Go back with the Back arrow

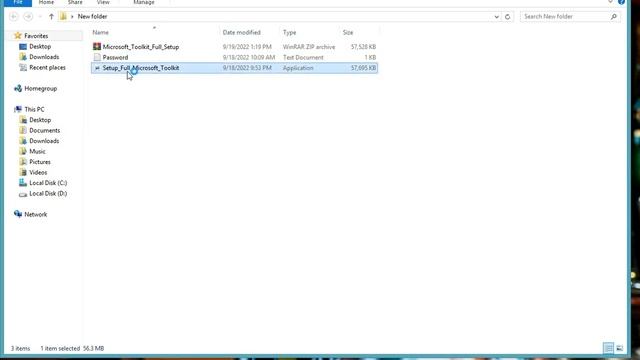(13, 16)
